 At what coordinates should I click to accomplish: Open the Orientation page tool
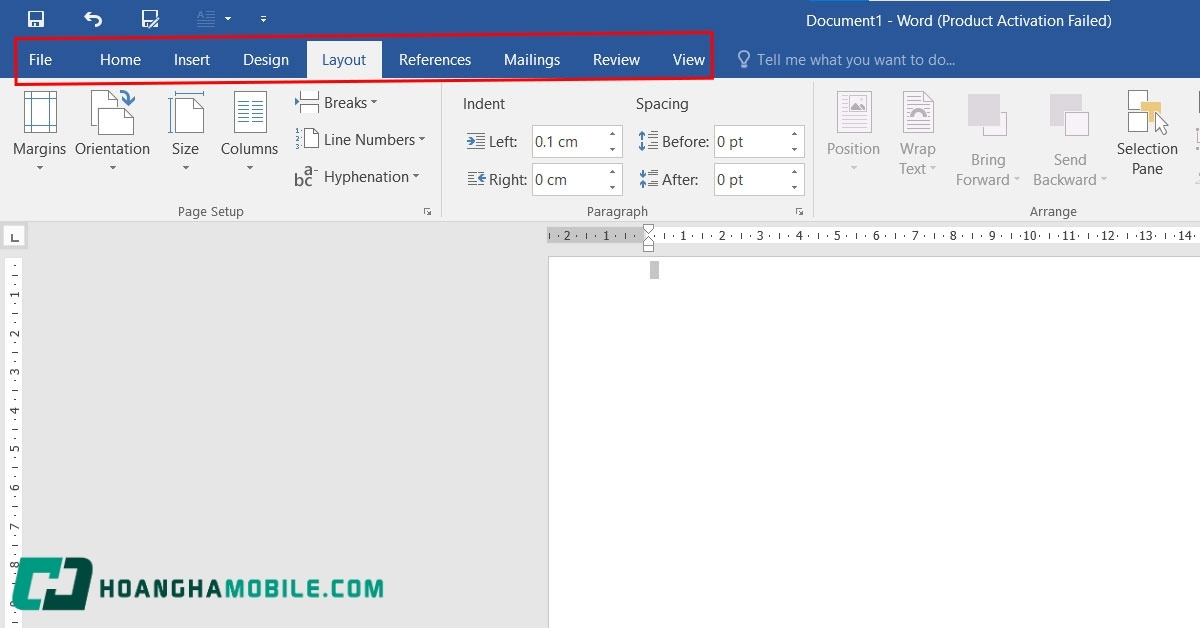click(x=112, y=130)
